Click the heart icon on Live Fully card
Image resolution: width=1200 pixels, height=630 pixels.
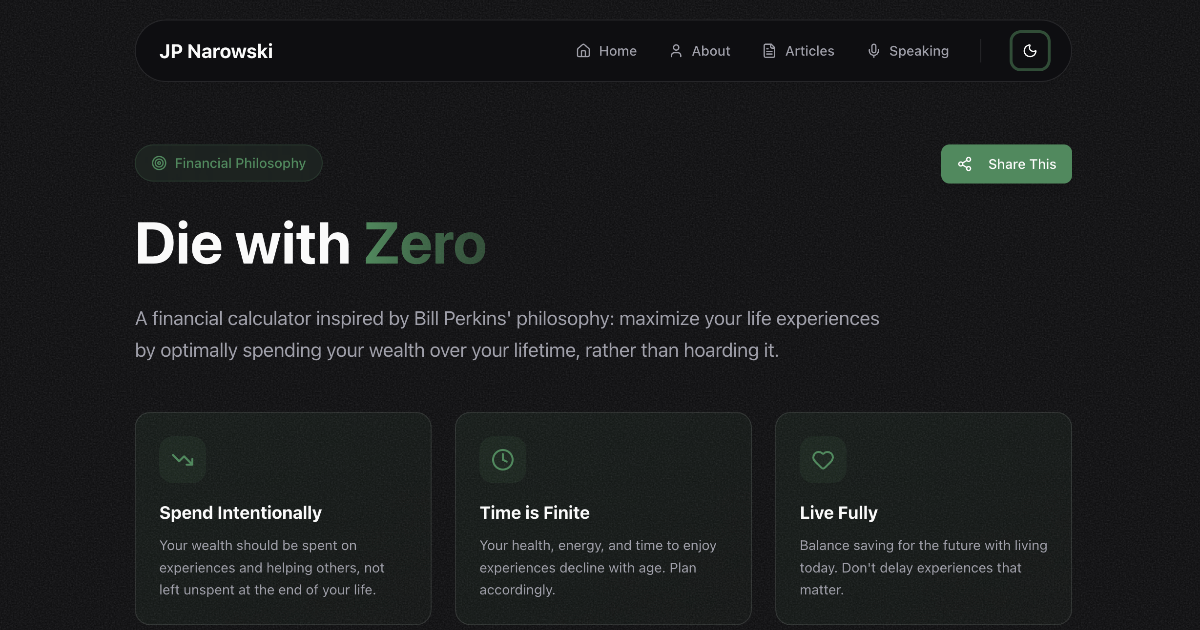pyautogui.click(x=823, y=459)
